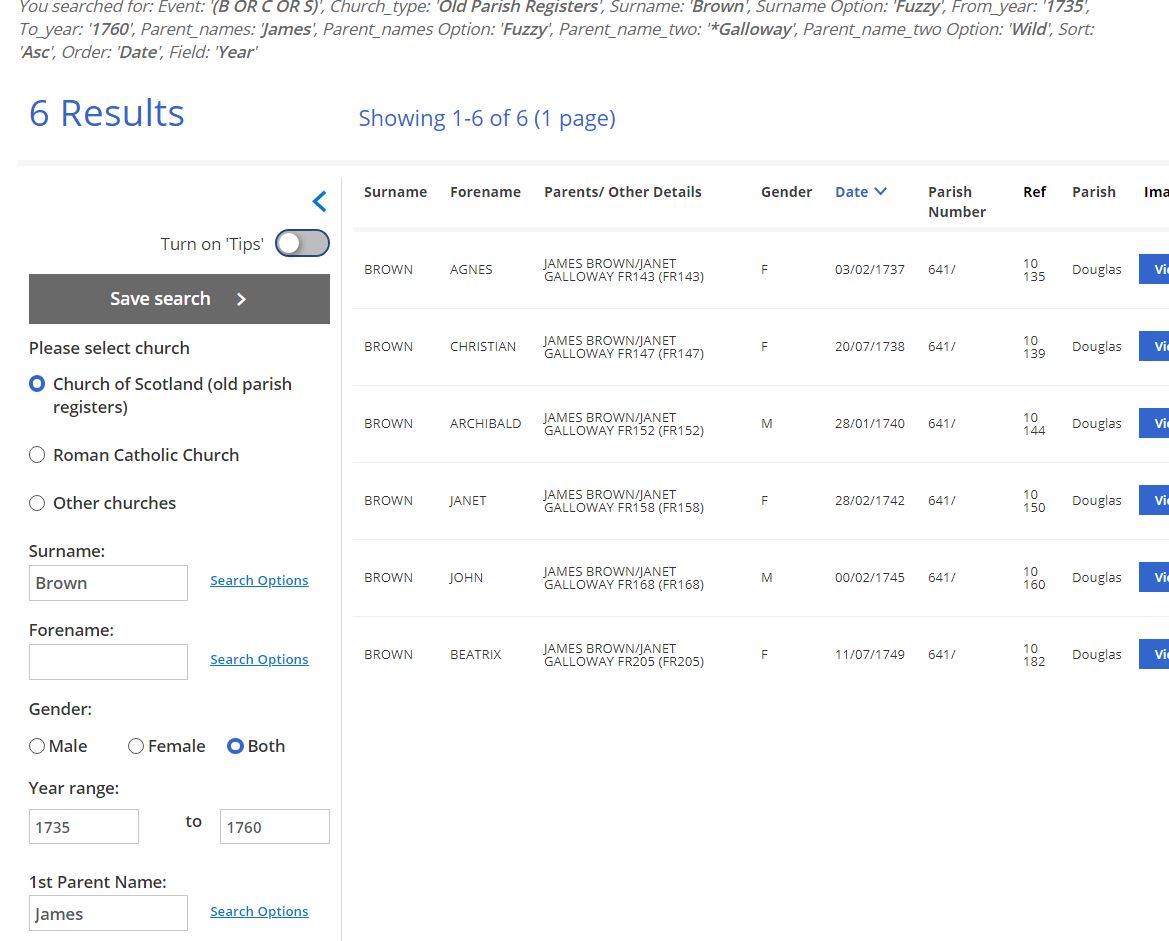1169x941 pixels.
Task: View image for Beatrix Brown record
Action: (x=1155, y=654)
